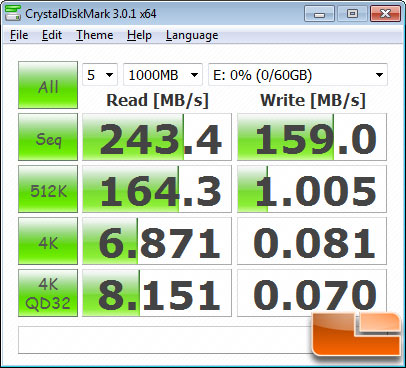Screen dimensions: 406x368
Task: Start the 4K random test
Action: coord(48,241)
